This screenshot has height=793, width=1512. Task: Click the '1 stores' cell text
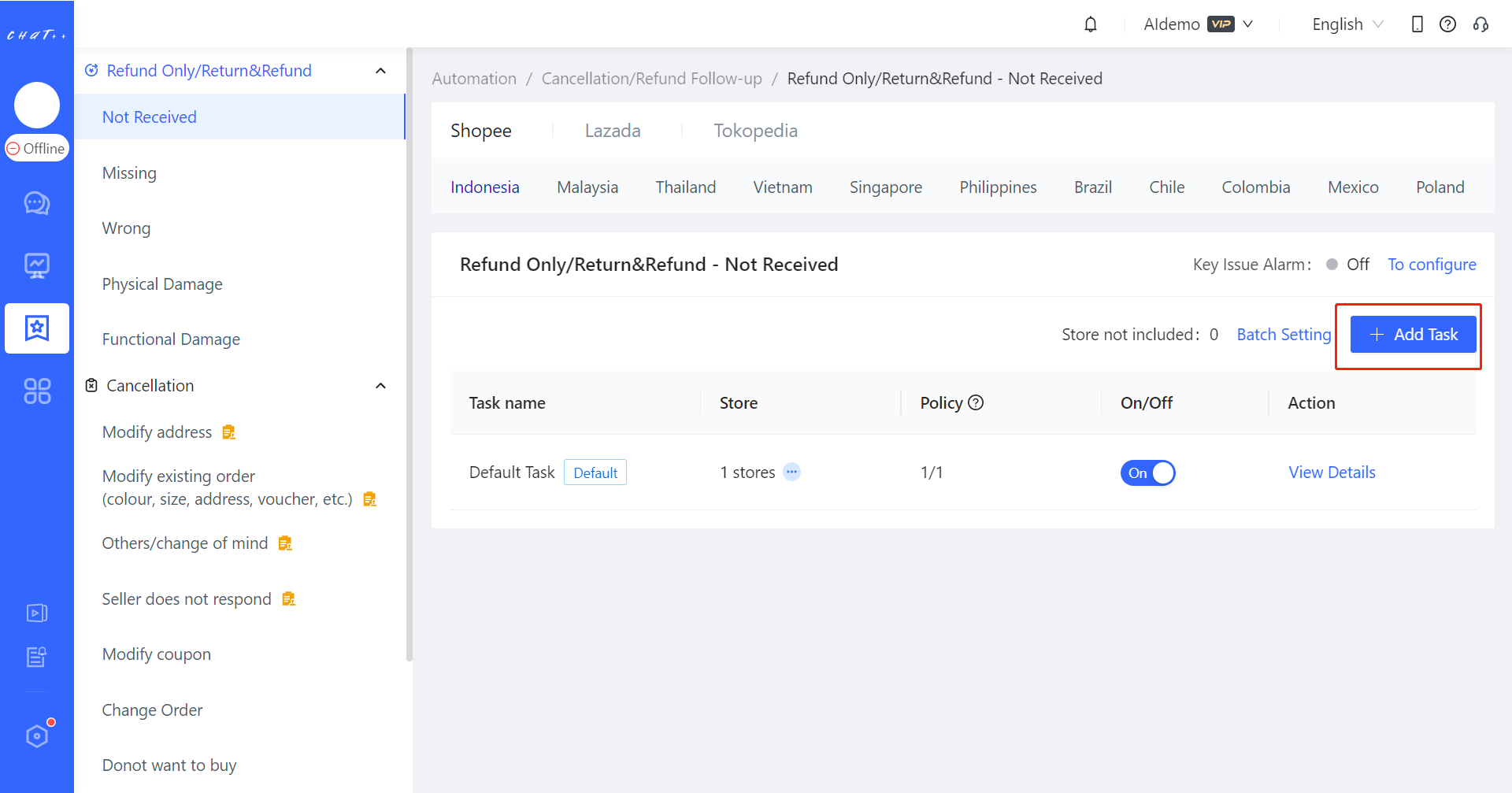[x=747, y=472]
